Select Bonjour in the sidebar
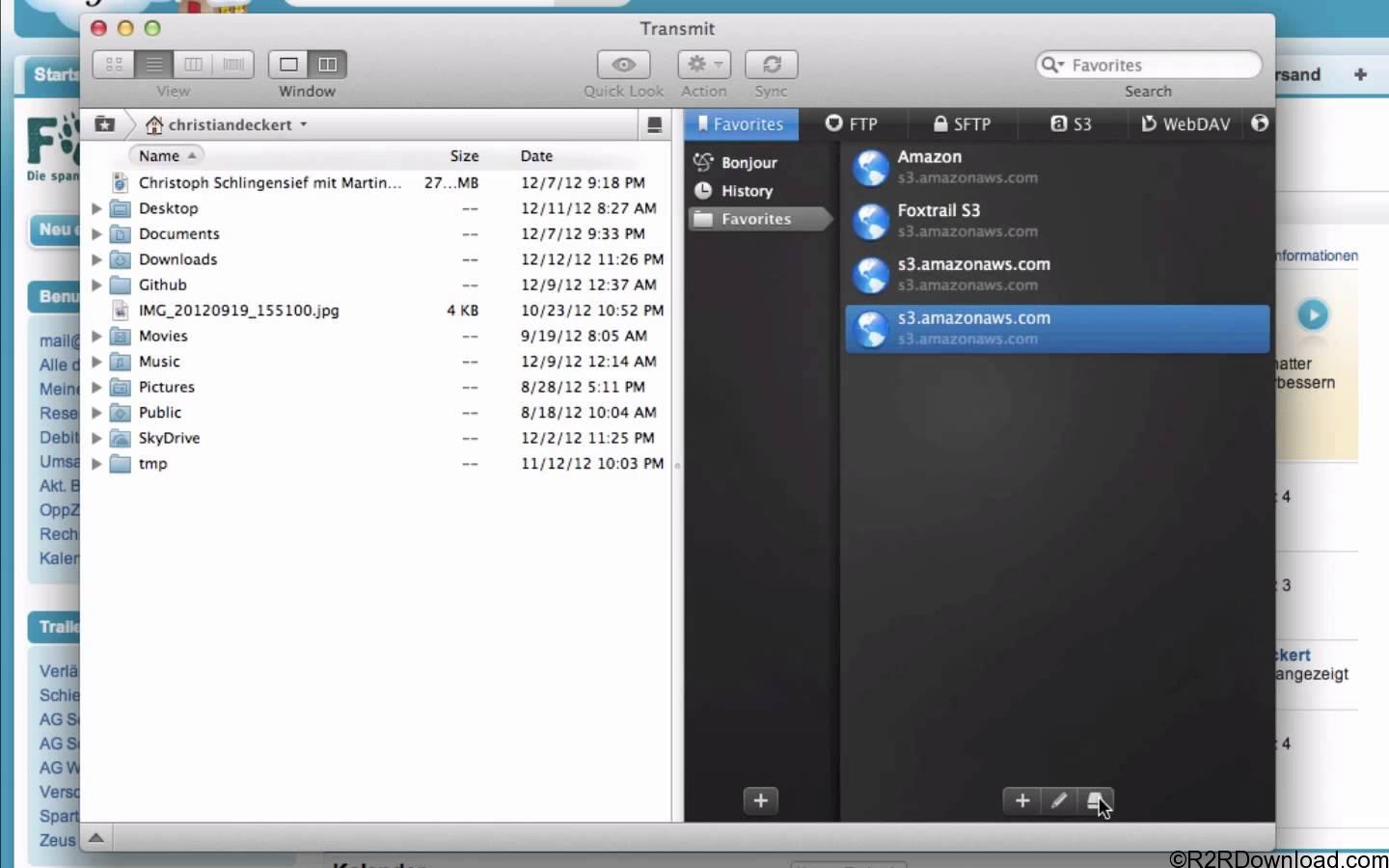The image size is (1389, 868). 749,163
